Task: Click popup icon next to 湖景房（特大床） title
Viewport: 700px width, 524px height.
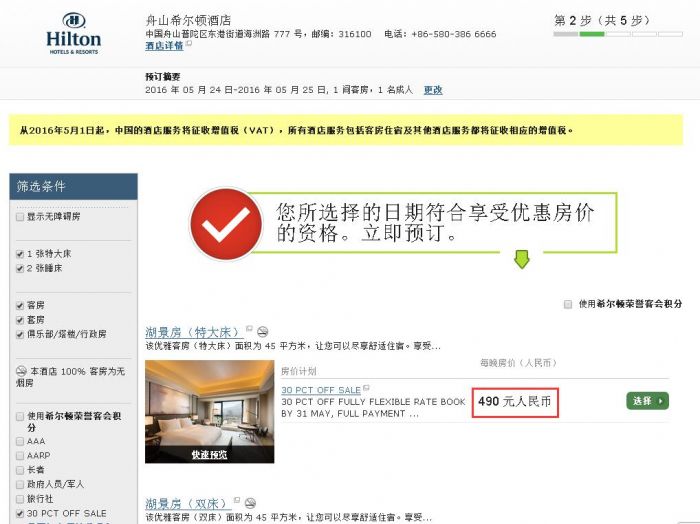Action: pyautogui.click(x=249, y=329)
